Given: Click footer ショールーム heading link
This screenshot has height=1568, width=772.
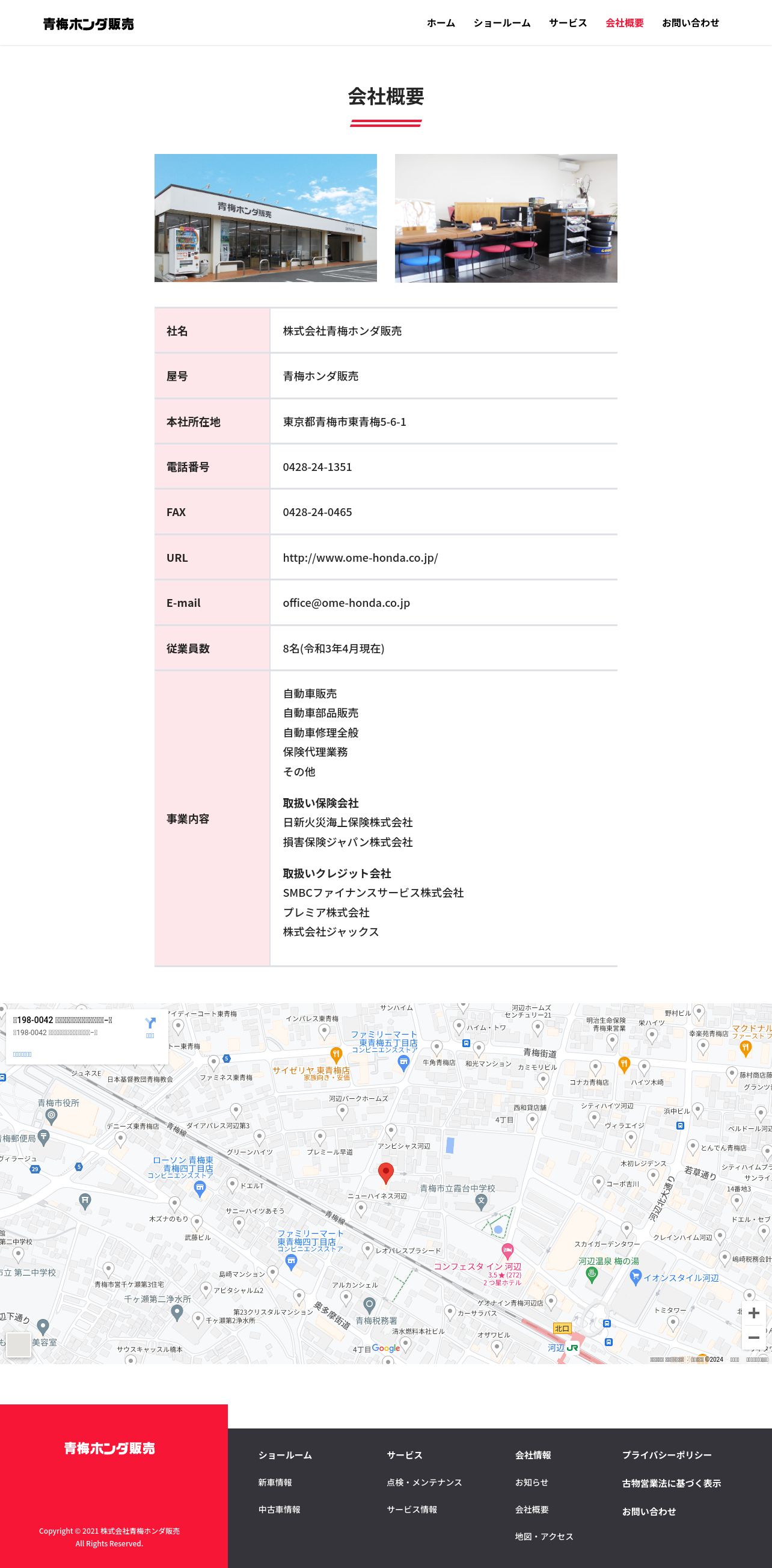Looking at the screenshot, I should 285,1455.
